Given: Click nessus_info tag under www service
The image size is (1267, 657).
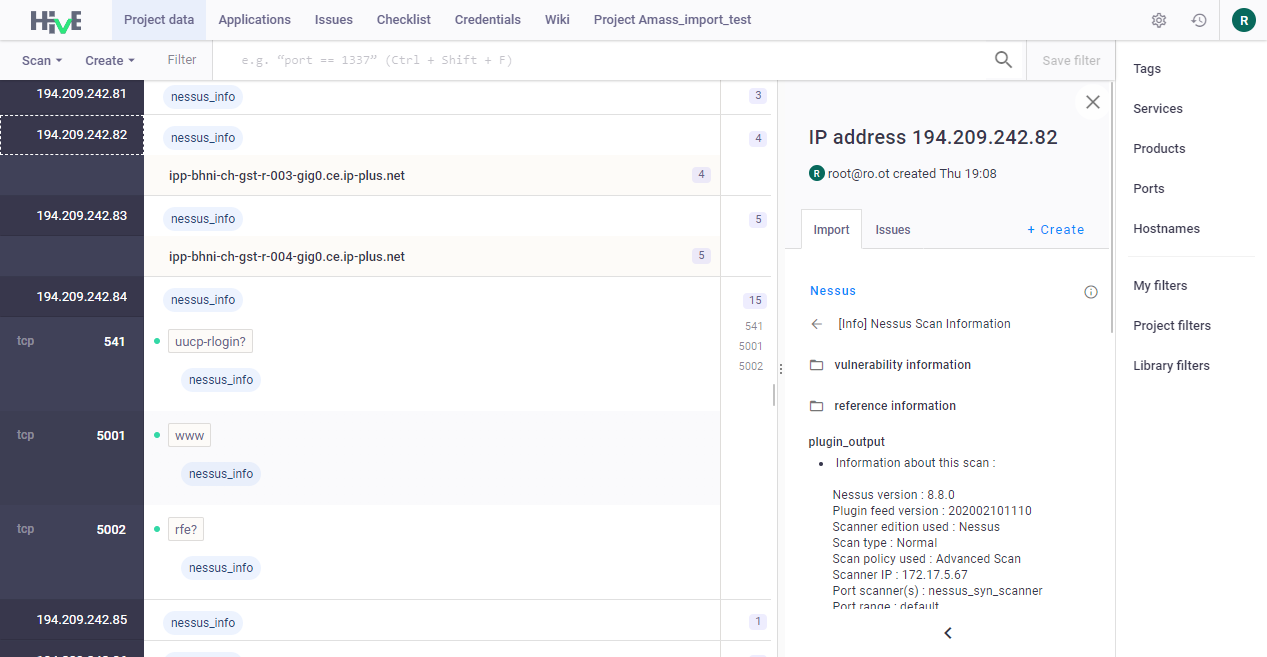Looking at the screenshot, I should (221, 474).
